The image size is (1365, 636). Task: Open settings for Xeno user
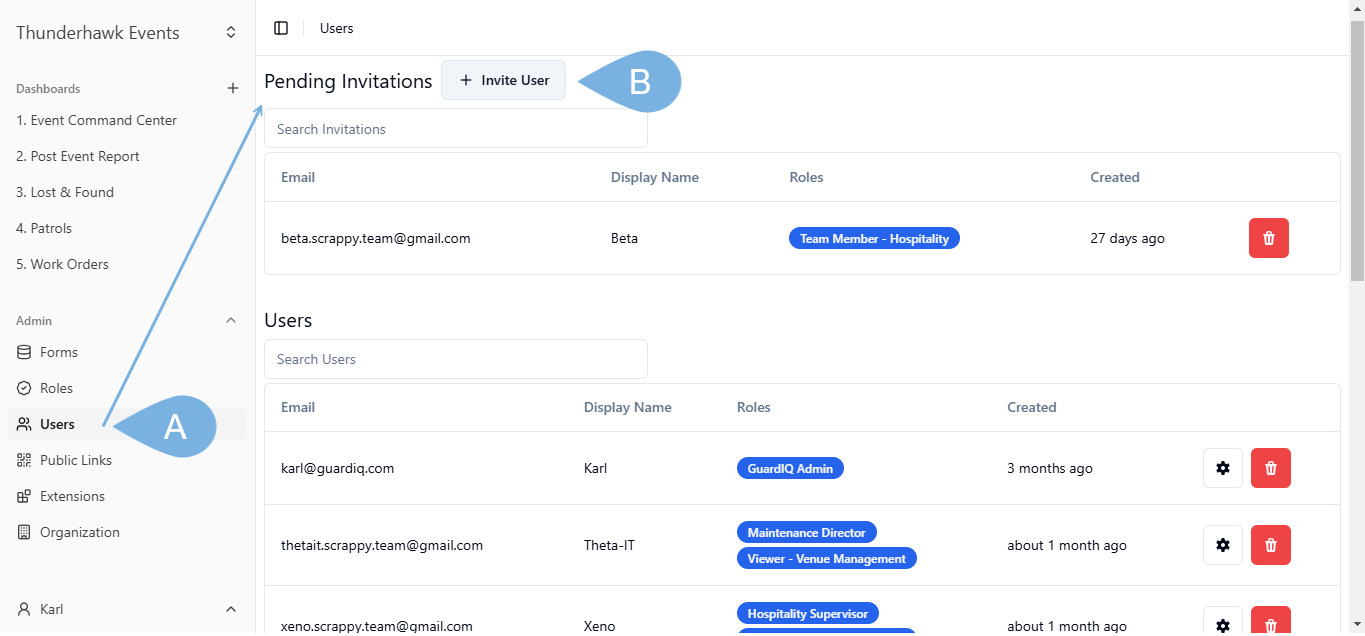(1223, 621)
